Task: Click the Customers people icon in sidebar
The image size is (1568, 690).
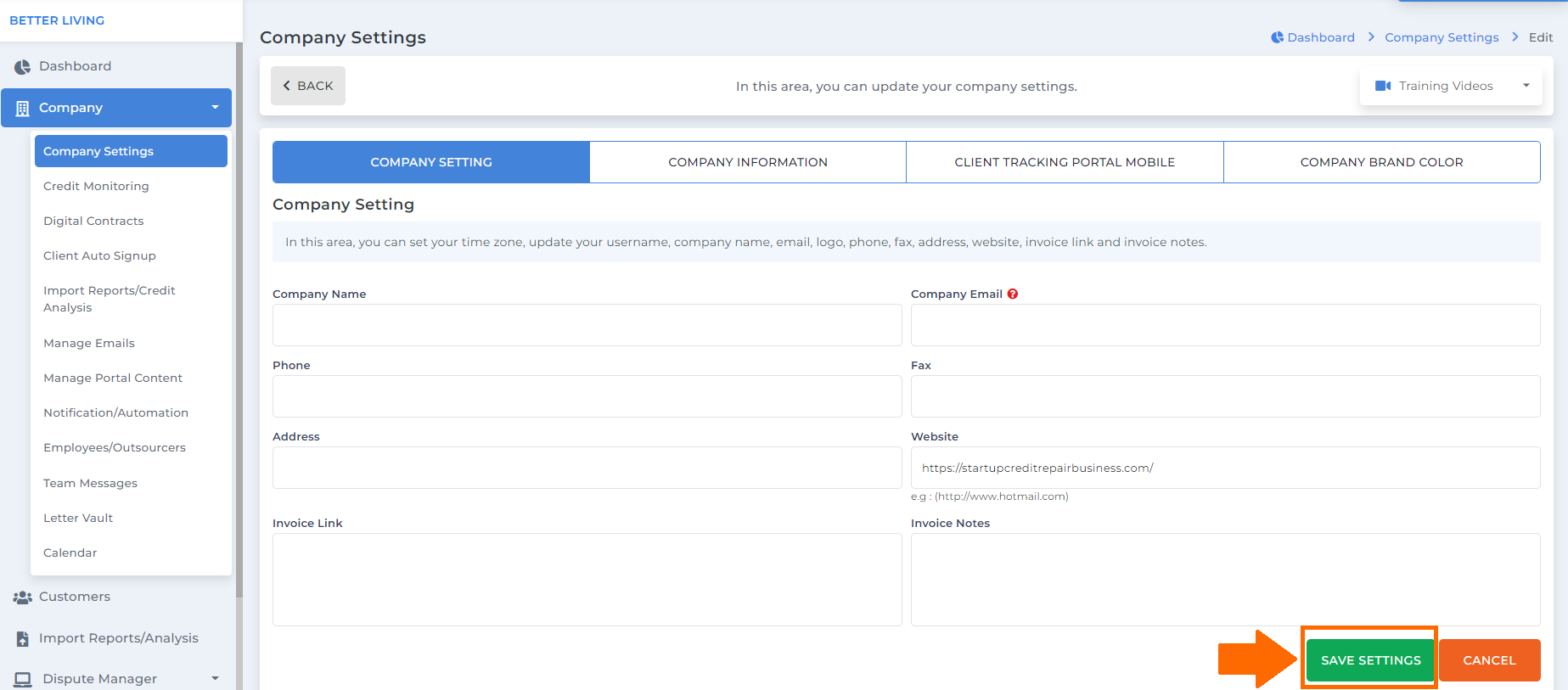Action: [x=22, y=597]
